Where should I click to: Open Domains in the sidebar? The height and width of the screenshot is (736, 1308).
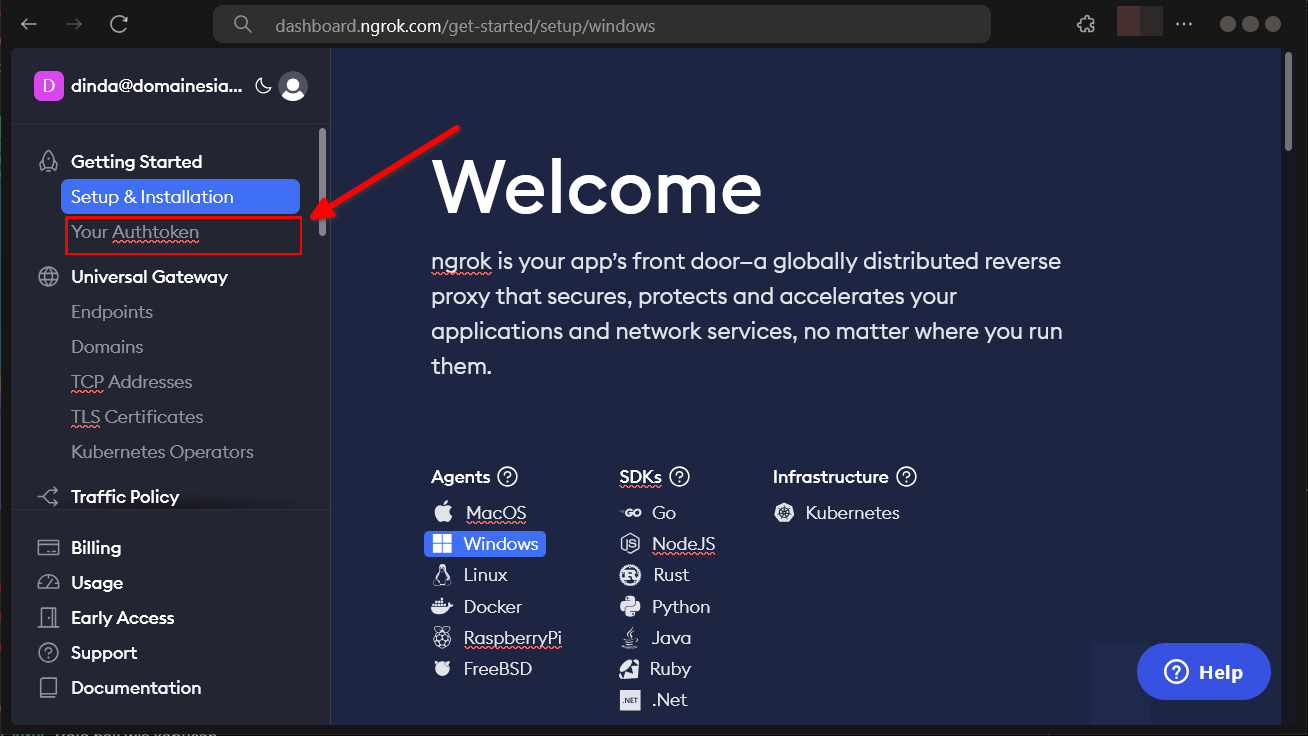point(107,347)
